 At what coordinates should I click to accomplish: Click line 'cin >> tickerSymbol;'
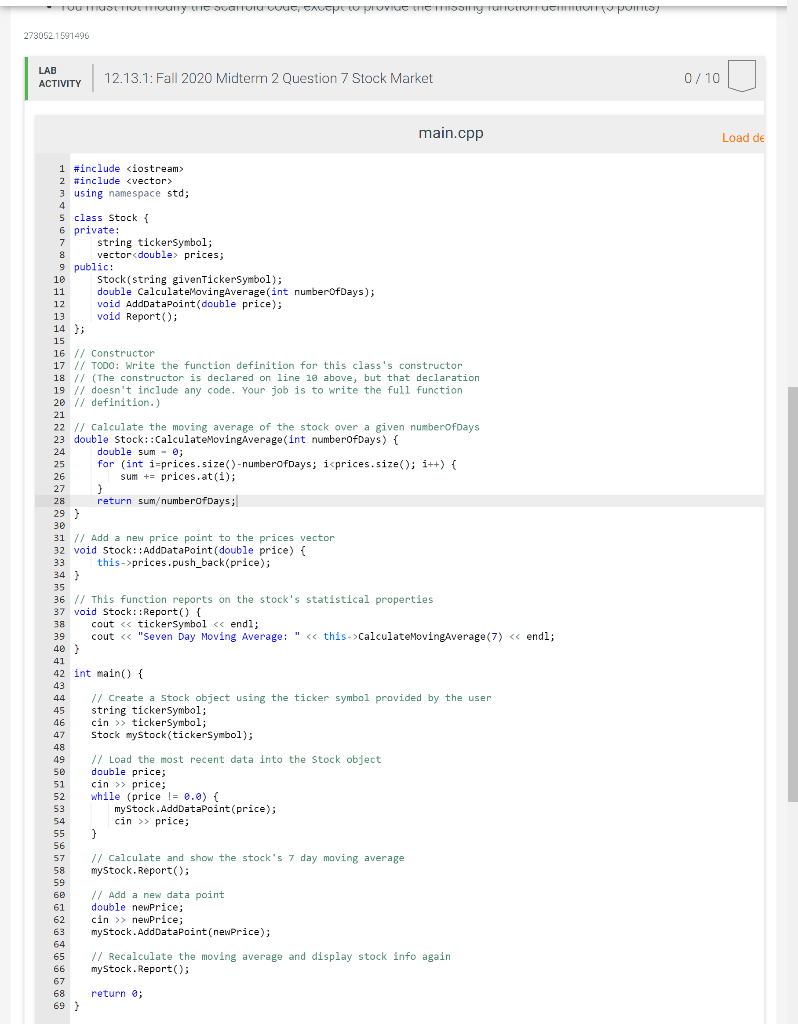point(149,723)
